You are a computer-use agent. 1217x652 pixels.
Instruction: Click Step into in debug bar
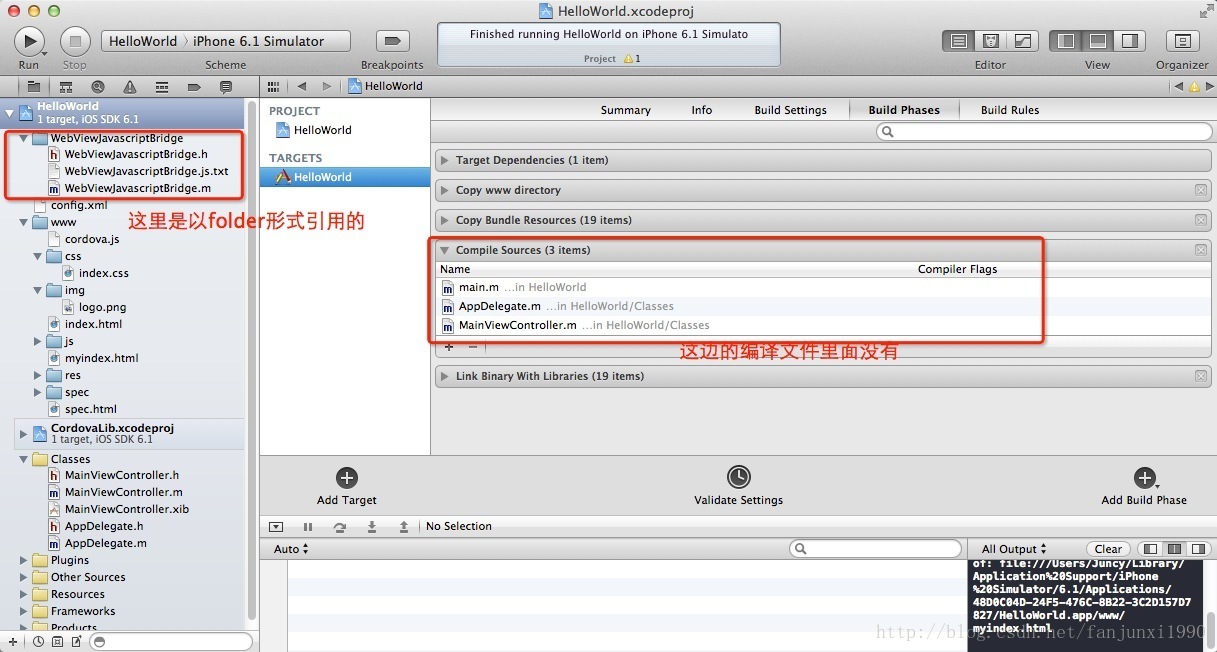coord(372,526)
